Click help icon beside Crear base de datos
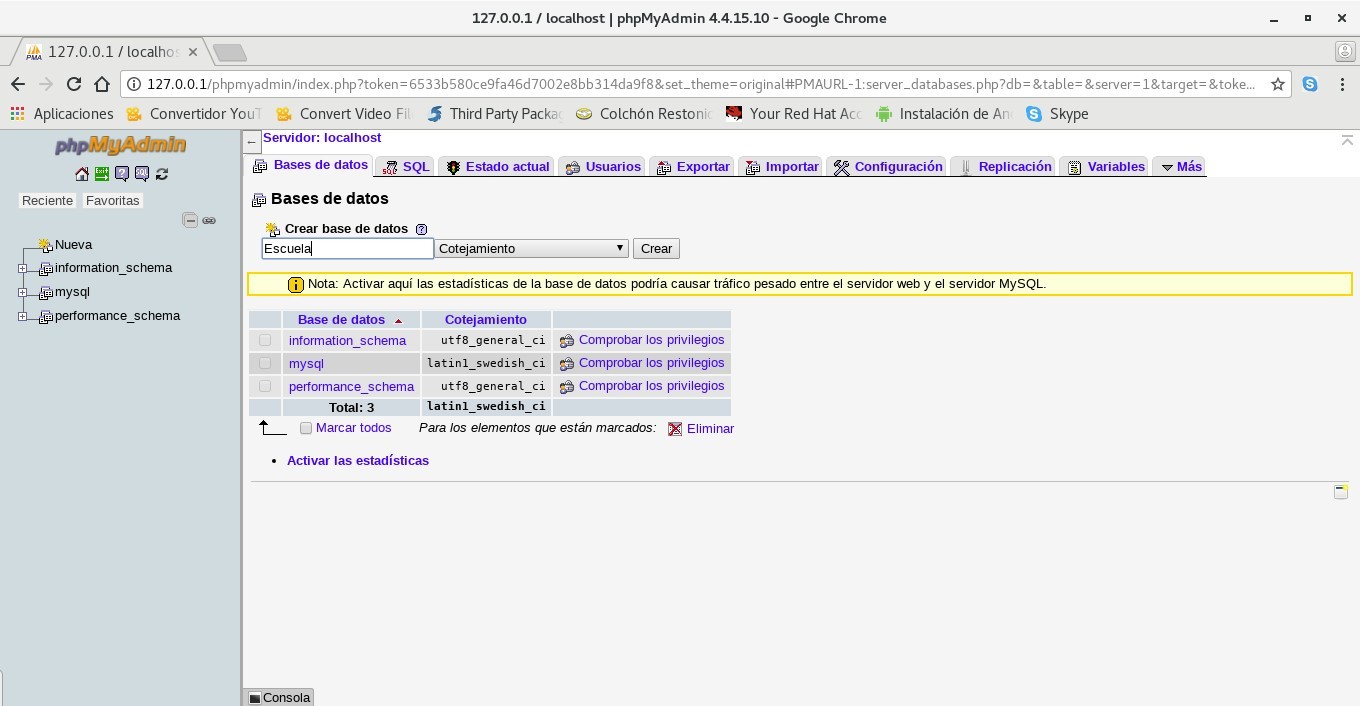Viewport: 1360px width, 706px height. (x=421, y=229)
